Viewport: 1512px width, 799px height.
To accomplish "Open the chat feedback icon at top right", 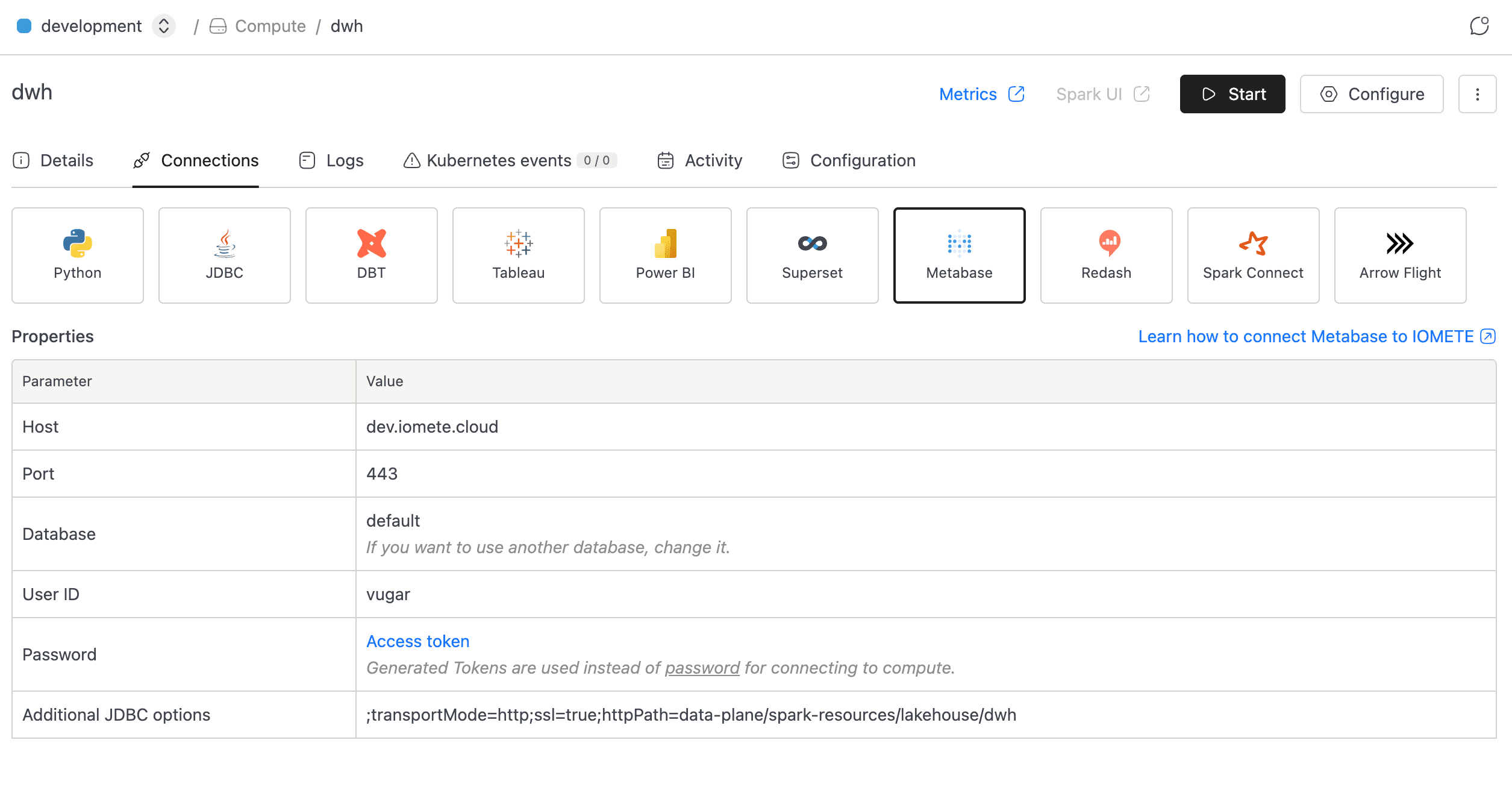I will tap(1479, 26).
